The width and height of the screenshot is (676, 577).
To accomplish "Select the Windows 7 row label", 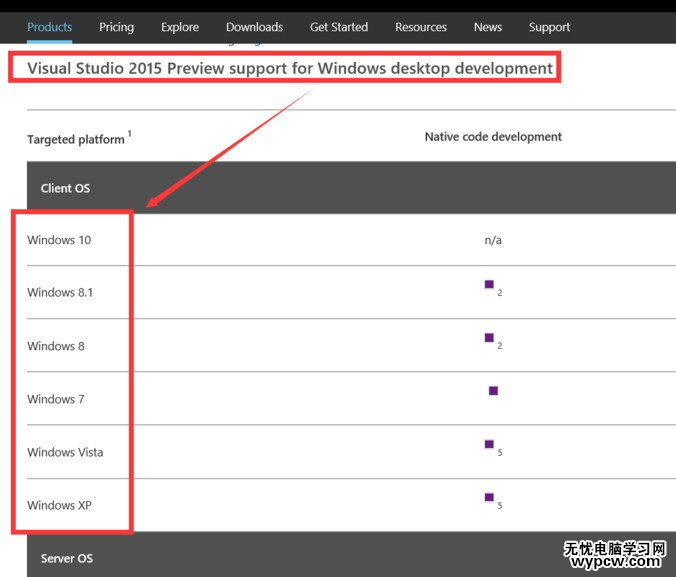I will [56, 399].
